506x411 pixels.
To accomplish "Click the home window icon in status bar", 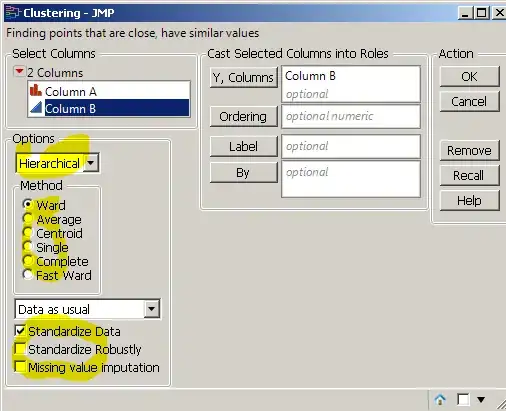I will click(x=440, y=399).
